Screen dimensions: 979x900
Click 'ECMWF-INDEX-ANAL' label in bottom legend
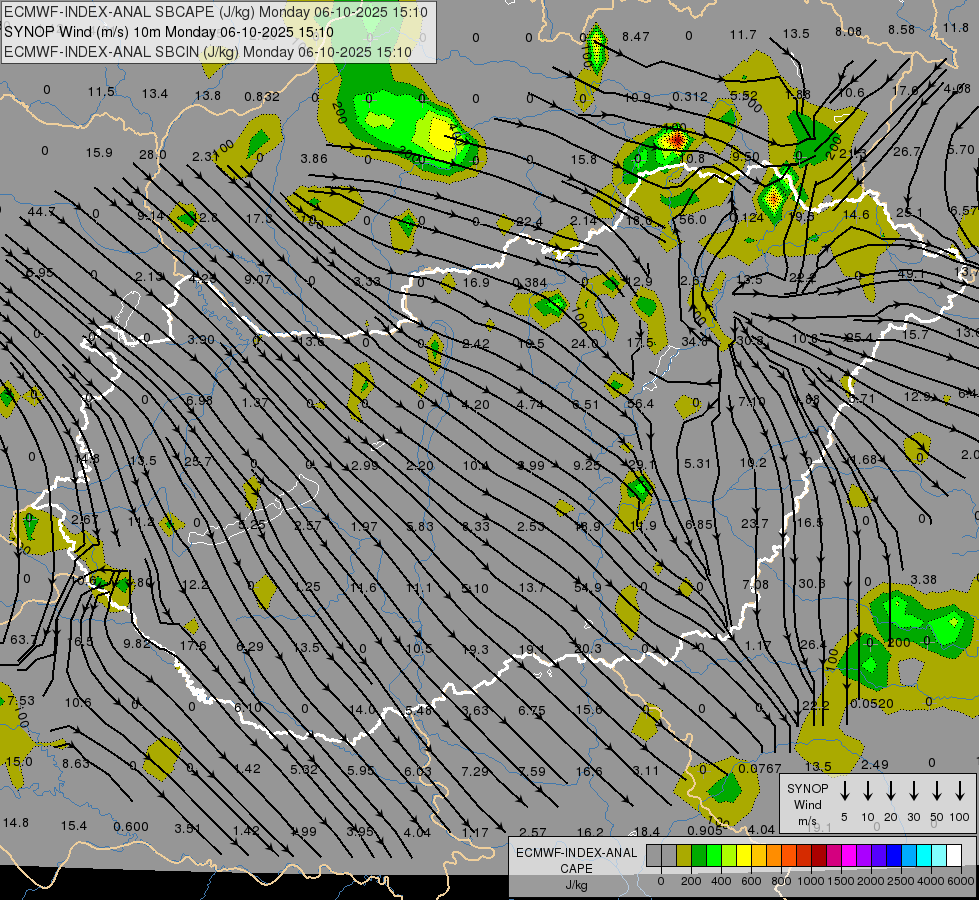click(576, 853)
